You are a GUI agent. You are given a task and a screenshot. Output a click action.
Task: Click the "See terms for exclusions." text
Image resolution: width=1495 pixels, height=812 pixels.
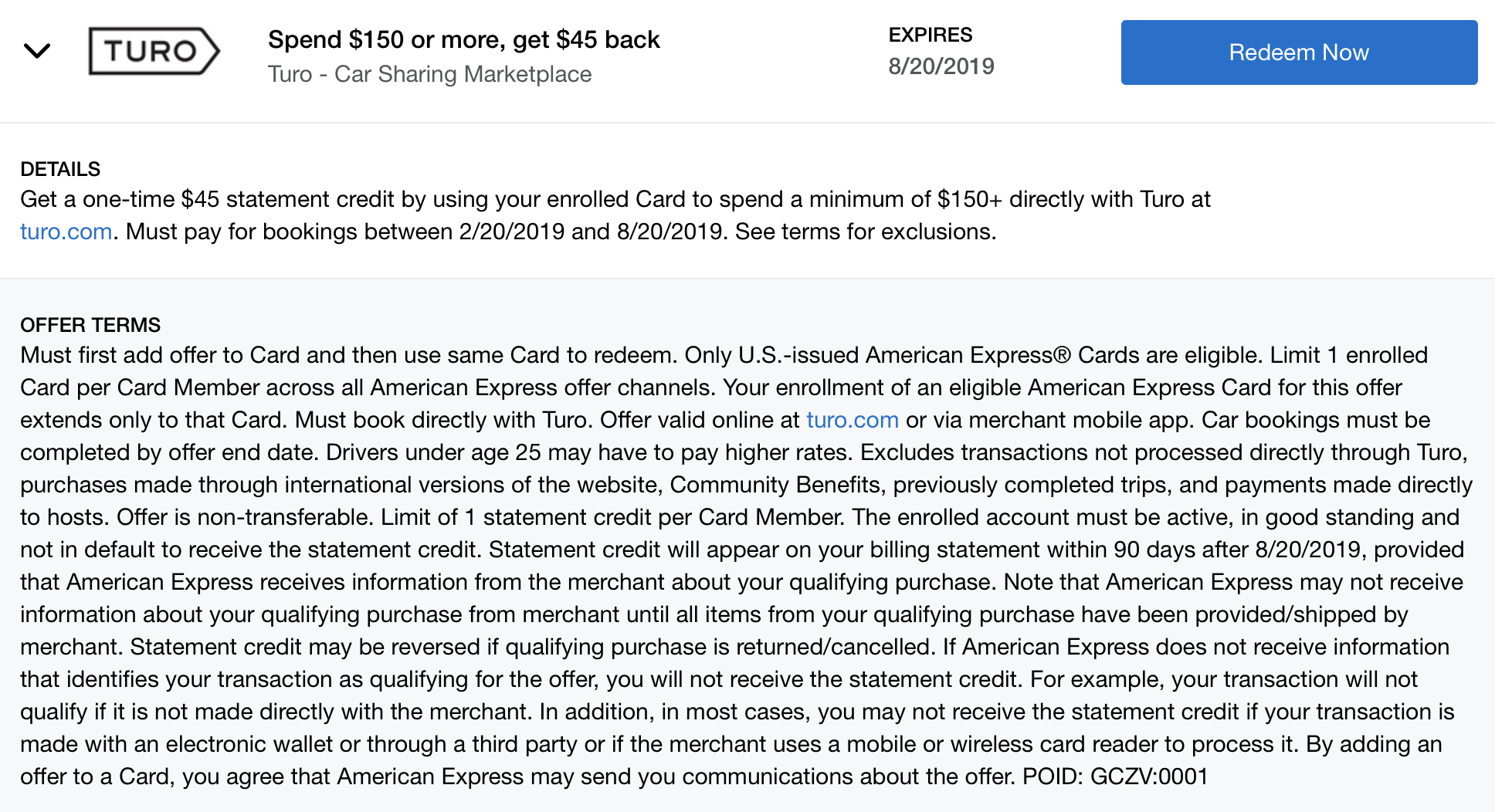pos(865,232)
